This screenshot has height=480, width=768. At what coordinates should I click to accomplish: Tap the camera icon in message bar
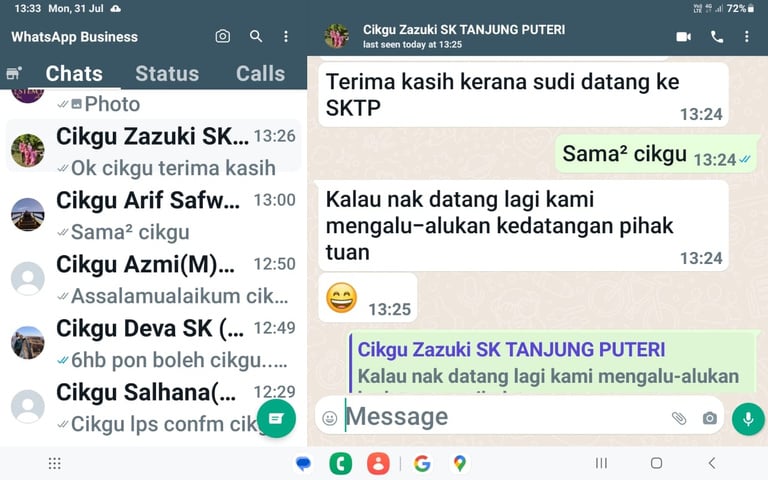pos(709,418)
